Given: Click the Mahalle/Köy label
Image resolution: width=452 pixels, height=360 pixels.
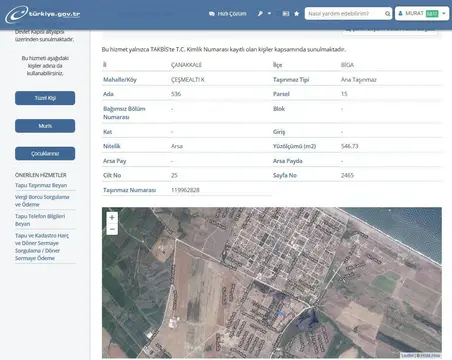Looking at the screenshot, I should pyautogui.click(x=120, y=80).
